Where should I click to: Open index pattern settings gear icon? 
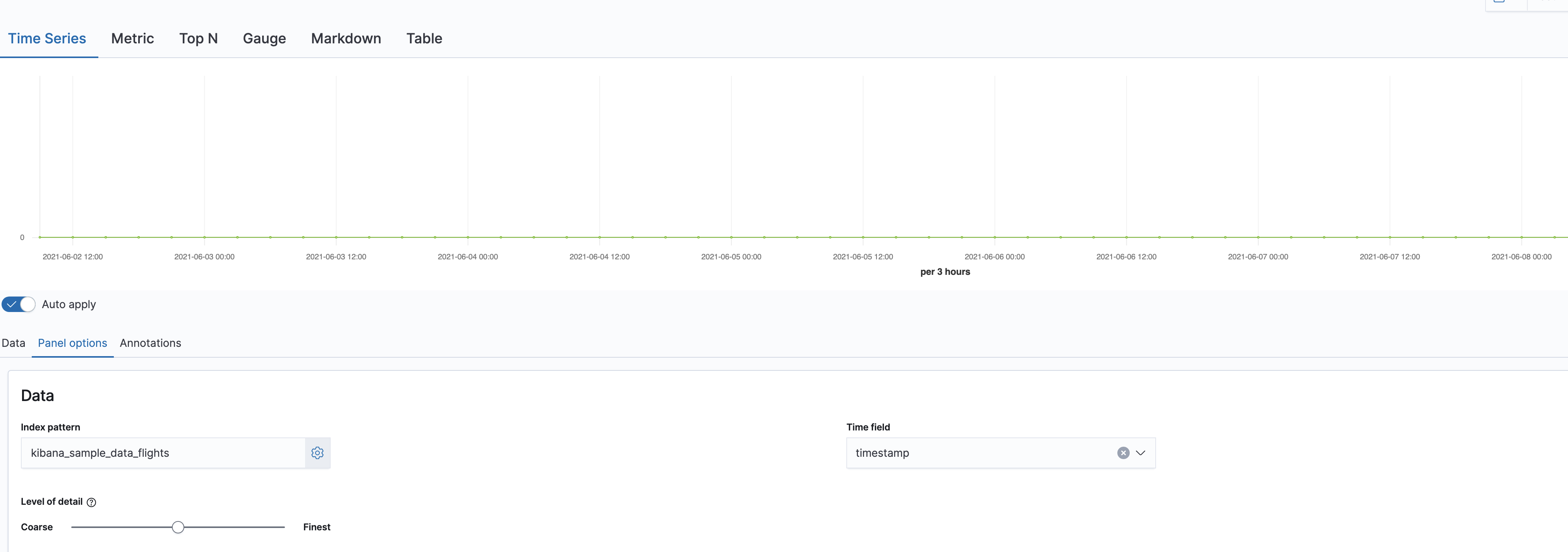(x=317, y=453)
